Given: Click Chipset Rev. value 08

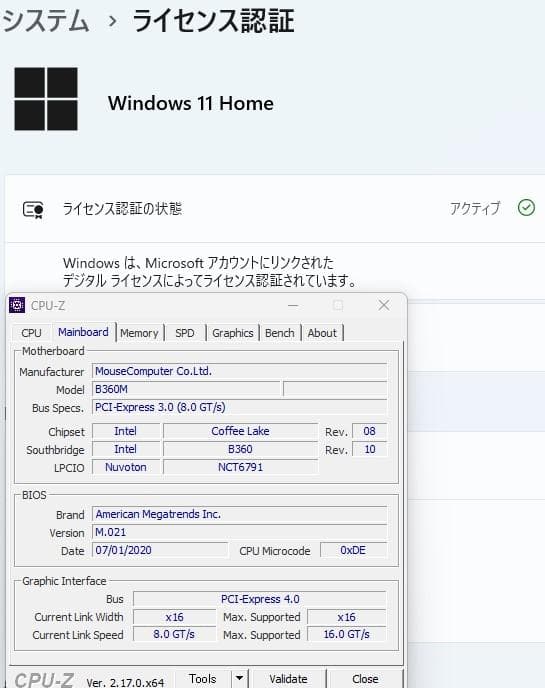Looking at the screenshot, I should (x=369, y=431).
